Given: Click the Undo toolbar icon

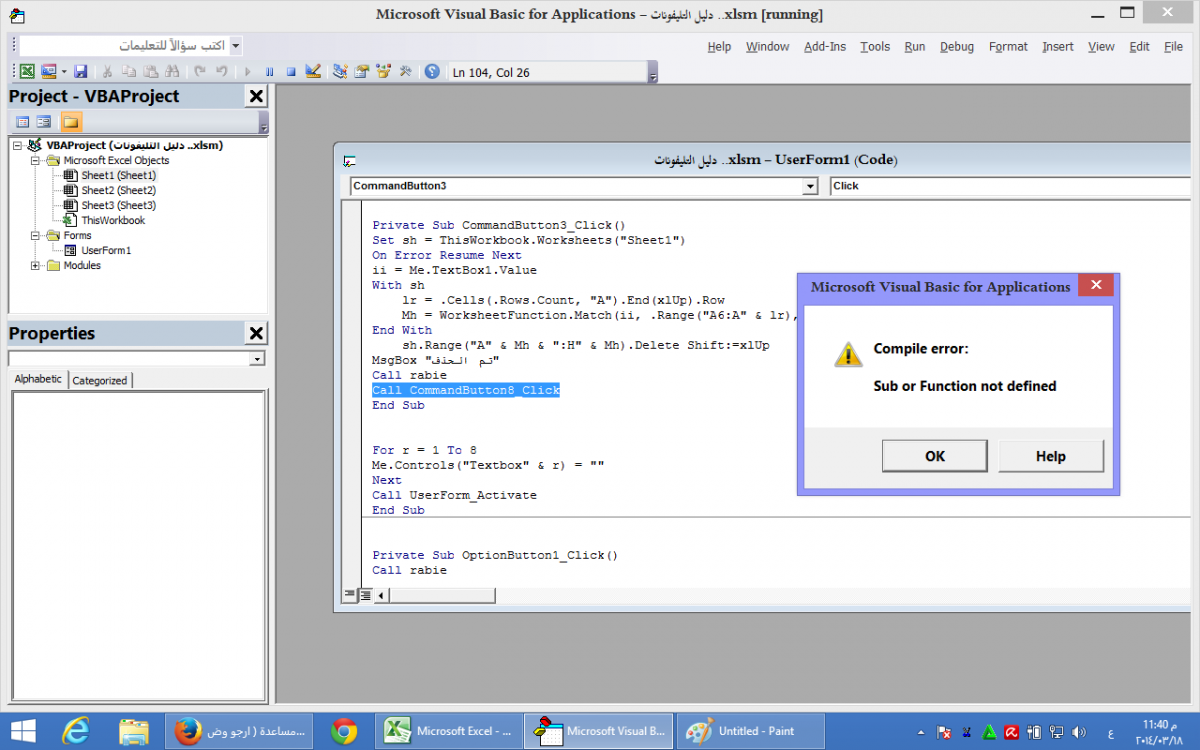Looking at the screenshot, I should [x=199, y=71].
